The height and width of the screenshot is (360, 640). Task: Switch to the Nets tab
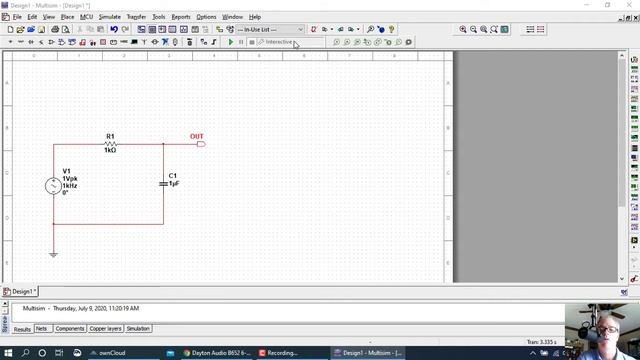pyautogui.click(x=42, y=329)
